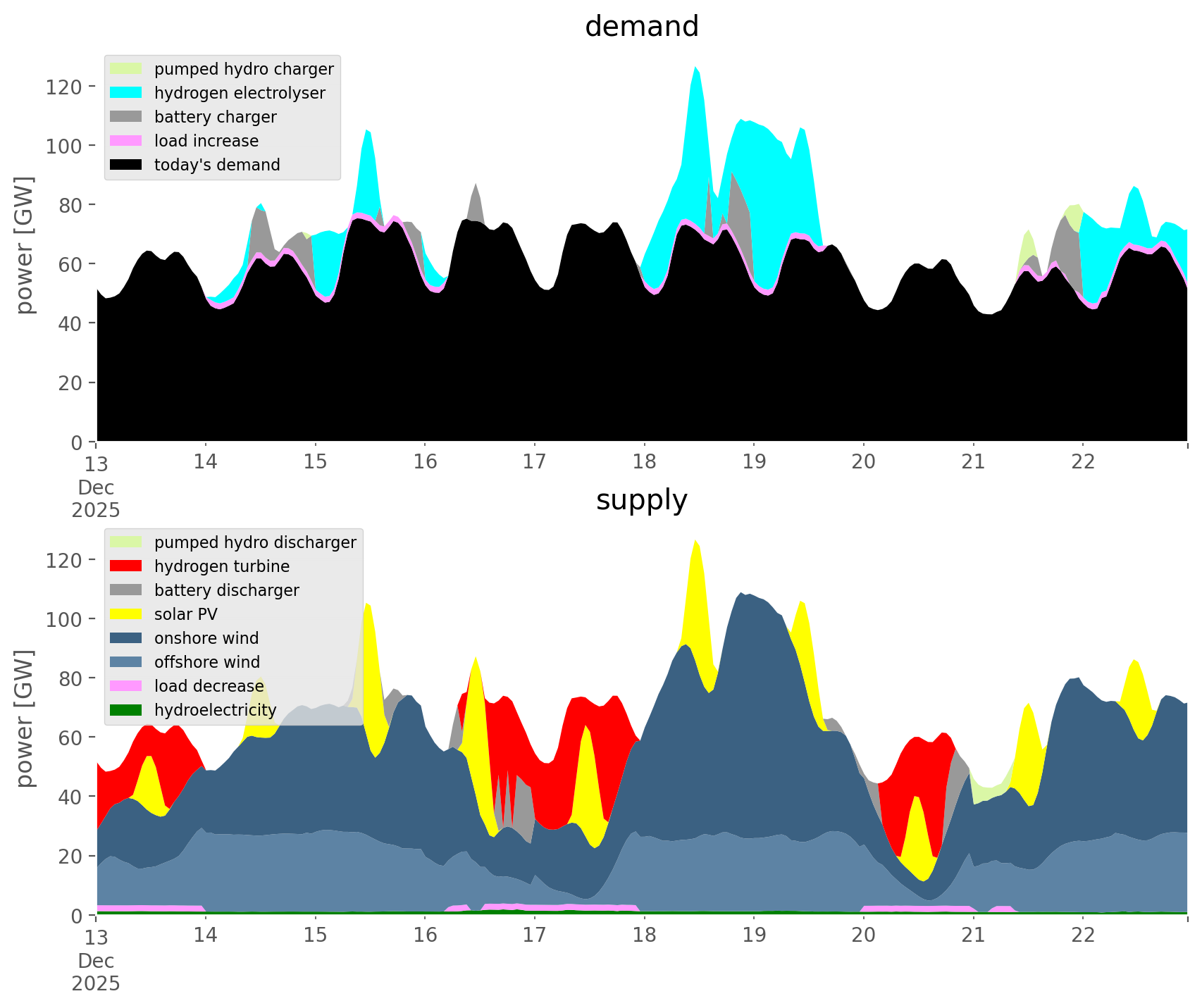Click the demand chart's power [GW] axis label
This screenshot has width=1202, height=1008.
coord(25,245)
